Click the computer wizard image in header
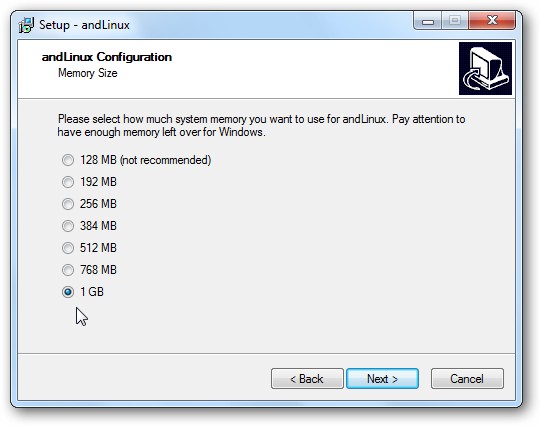 [x=485, y=68]
